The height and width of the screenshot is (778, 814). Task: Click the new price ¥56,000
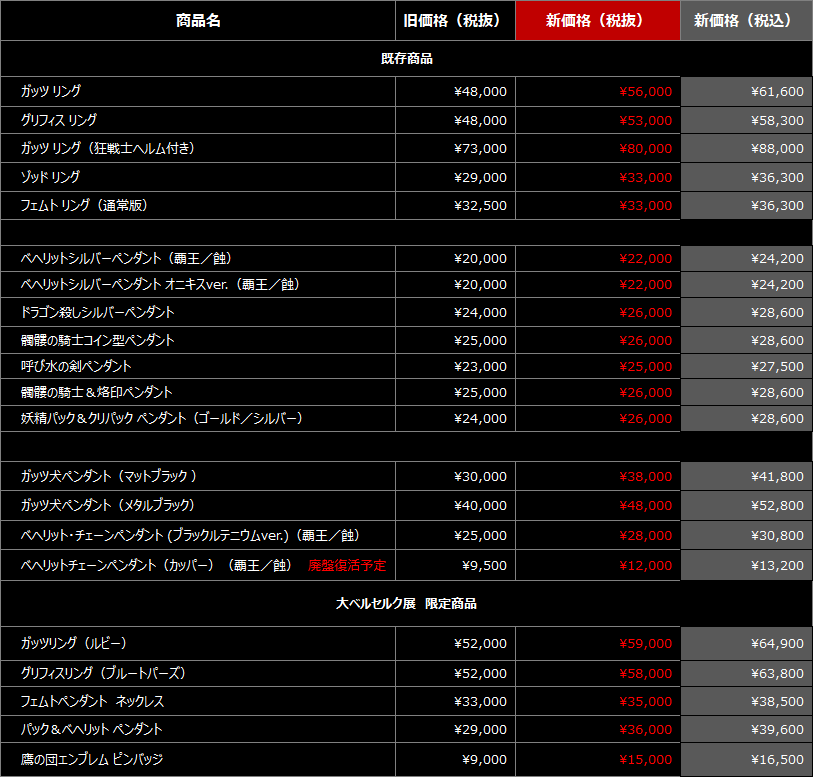(x=645, y=92)
